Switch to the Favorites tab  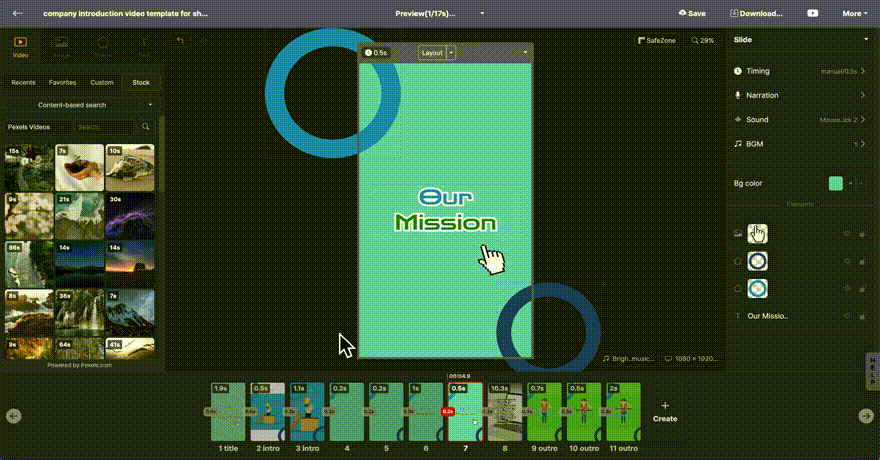click(62, 82)
